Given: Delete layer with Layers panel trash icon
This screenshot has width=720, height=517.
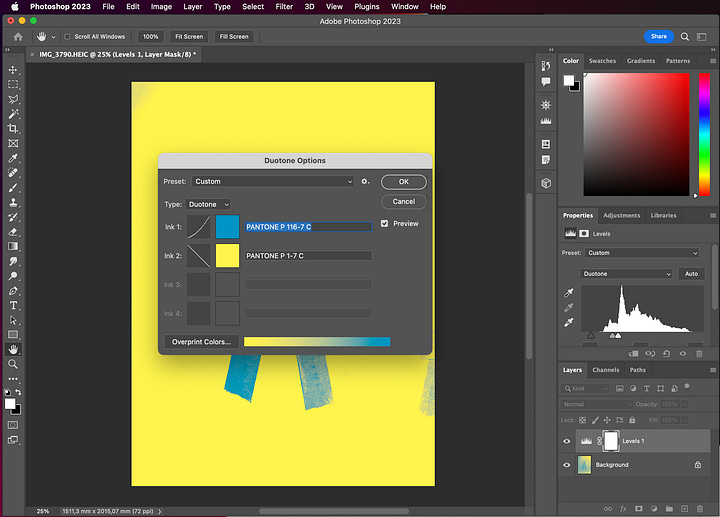Looking at the screenshot, I should tap(700, 509).
